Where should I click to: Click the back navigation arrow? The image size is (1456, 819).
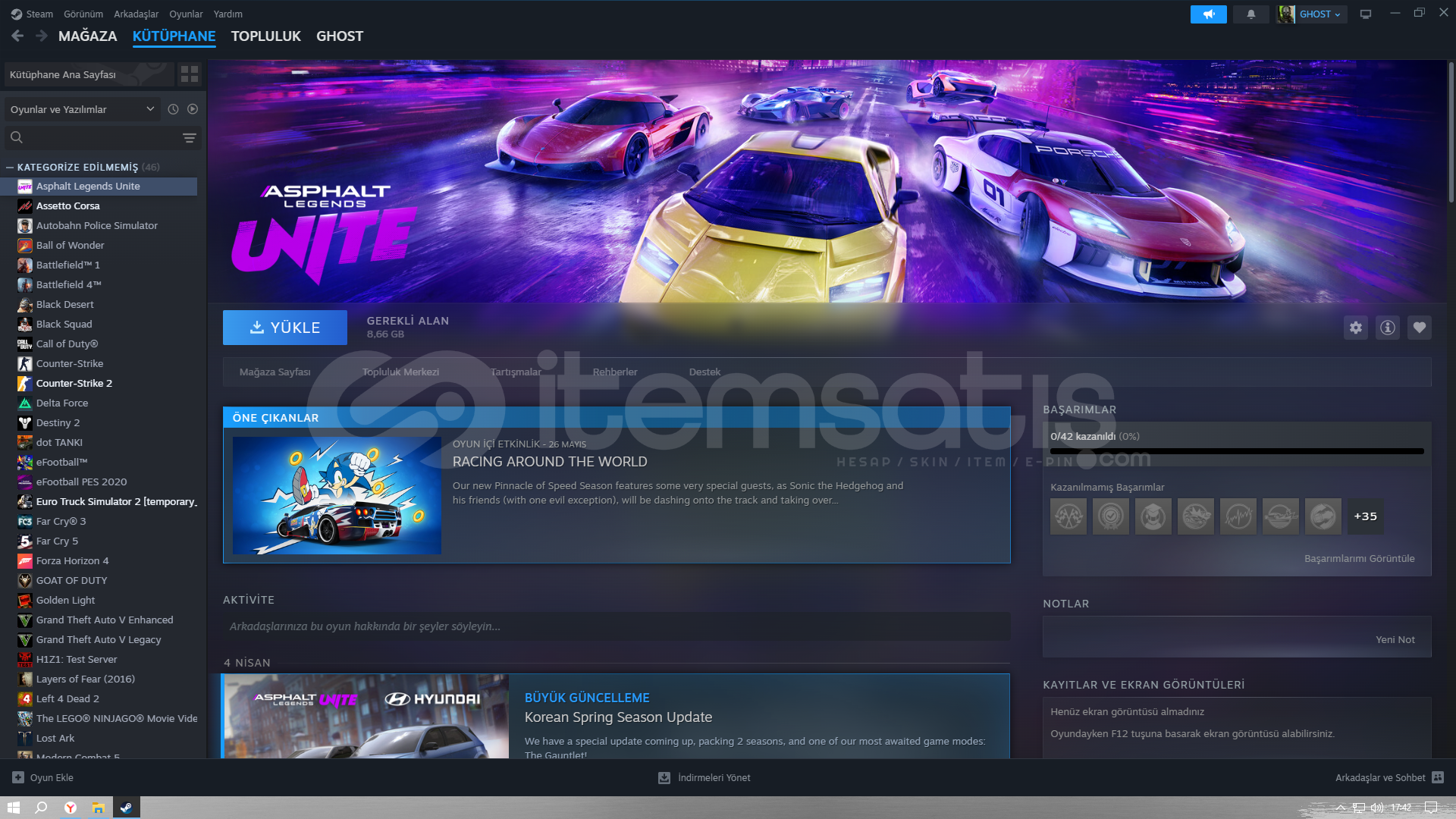(x=18, y=36)
